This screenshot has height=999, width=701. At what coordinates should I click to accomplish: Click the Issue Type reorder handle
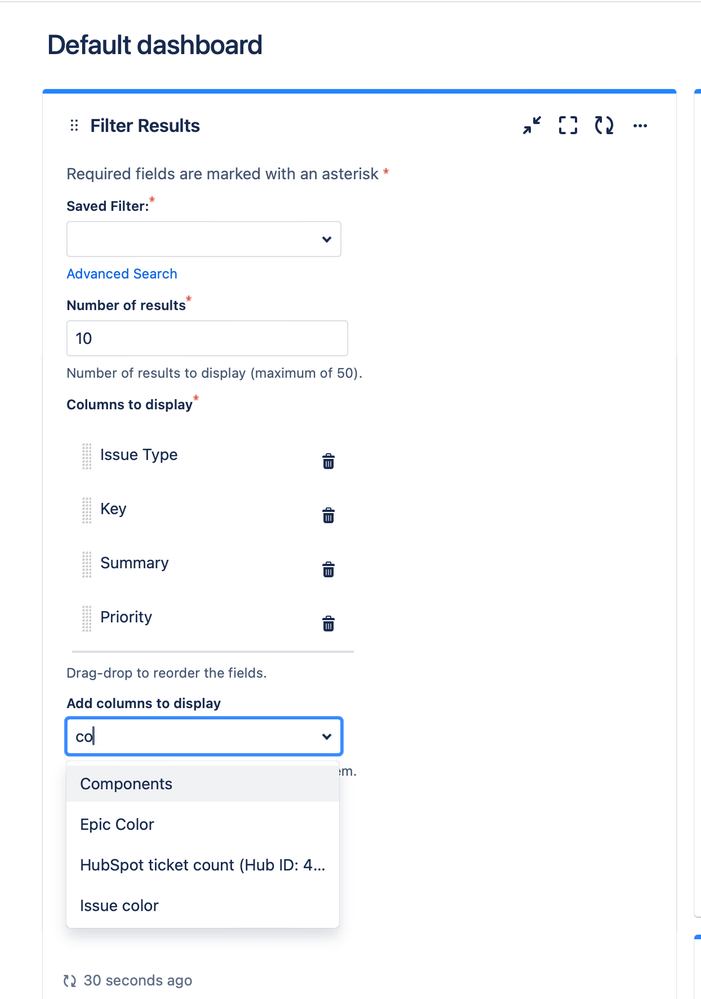(x=86, y=456)
